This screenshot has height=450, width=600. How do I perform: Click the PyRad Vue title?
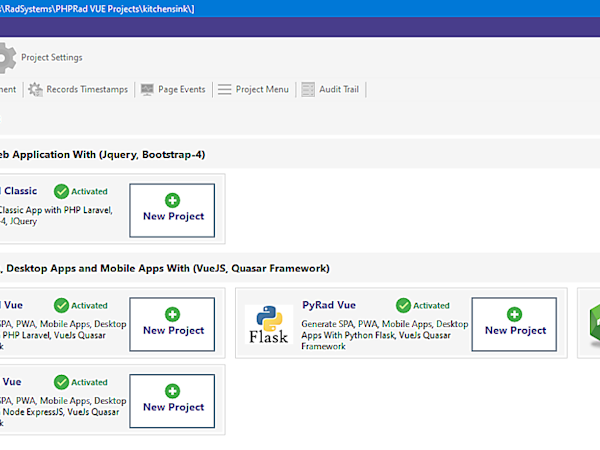[329, 305]
